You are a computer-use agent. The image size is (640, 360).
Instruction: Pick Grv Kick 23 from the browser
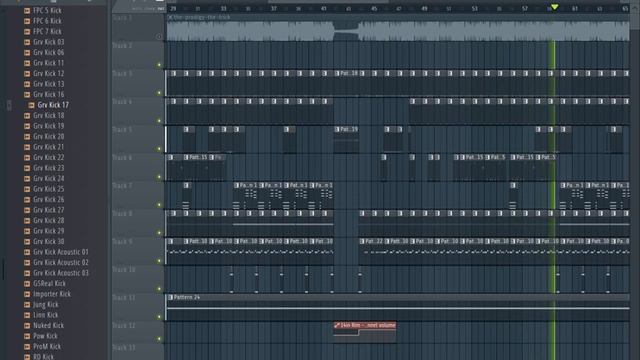click(49, 168)
